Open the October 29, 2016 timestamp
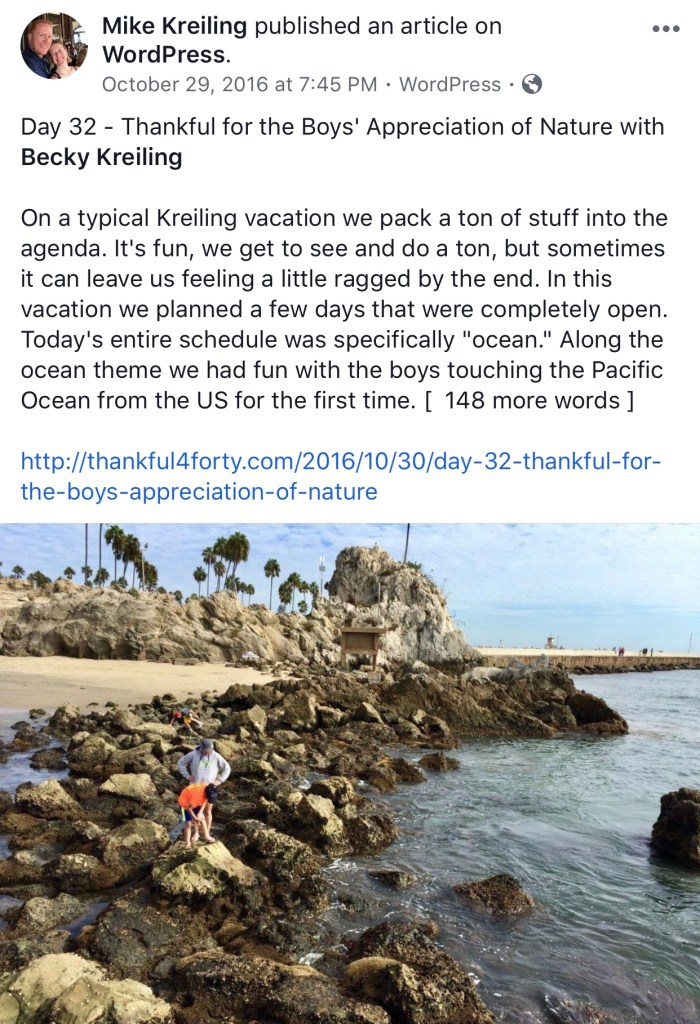Screen dimensions: 700x1024 pos(239,85)
